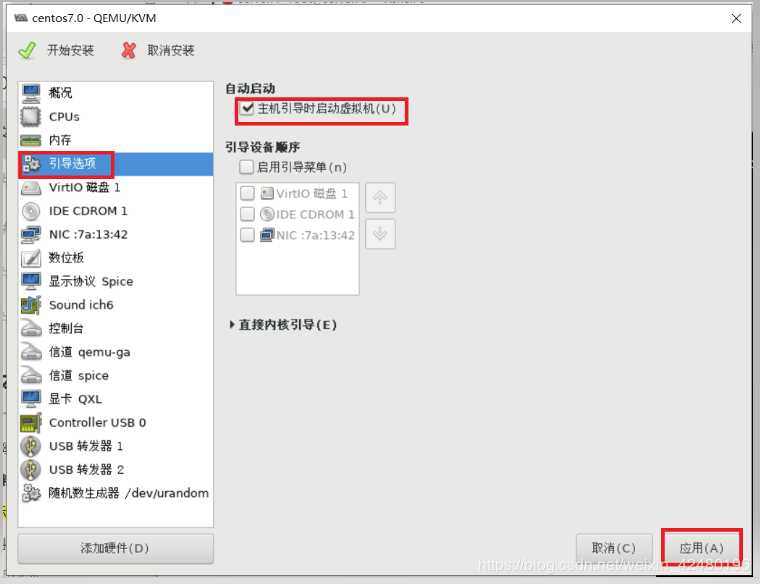Open the NIC :7a:13:42 network icon

tap(31, 235)
